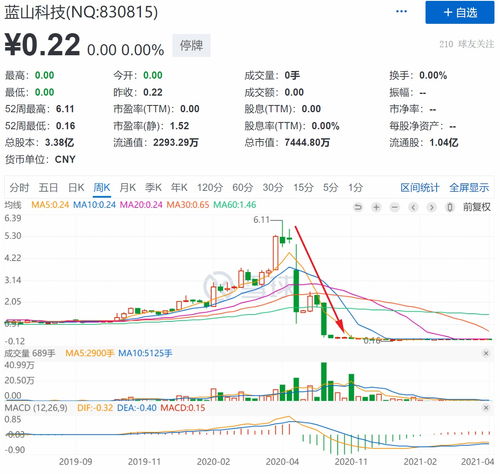Switch to 日K chart tab
Screen dimensions: 500x474
tap(76, 188)
